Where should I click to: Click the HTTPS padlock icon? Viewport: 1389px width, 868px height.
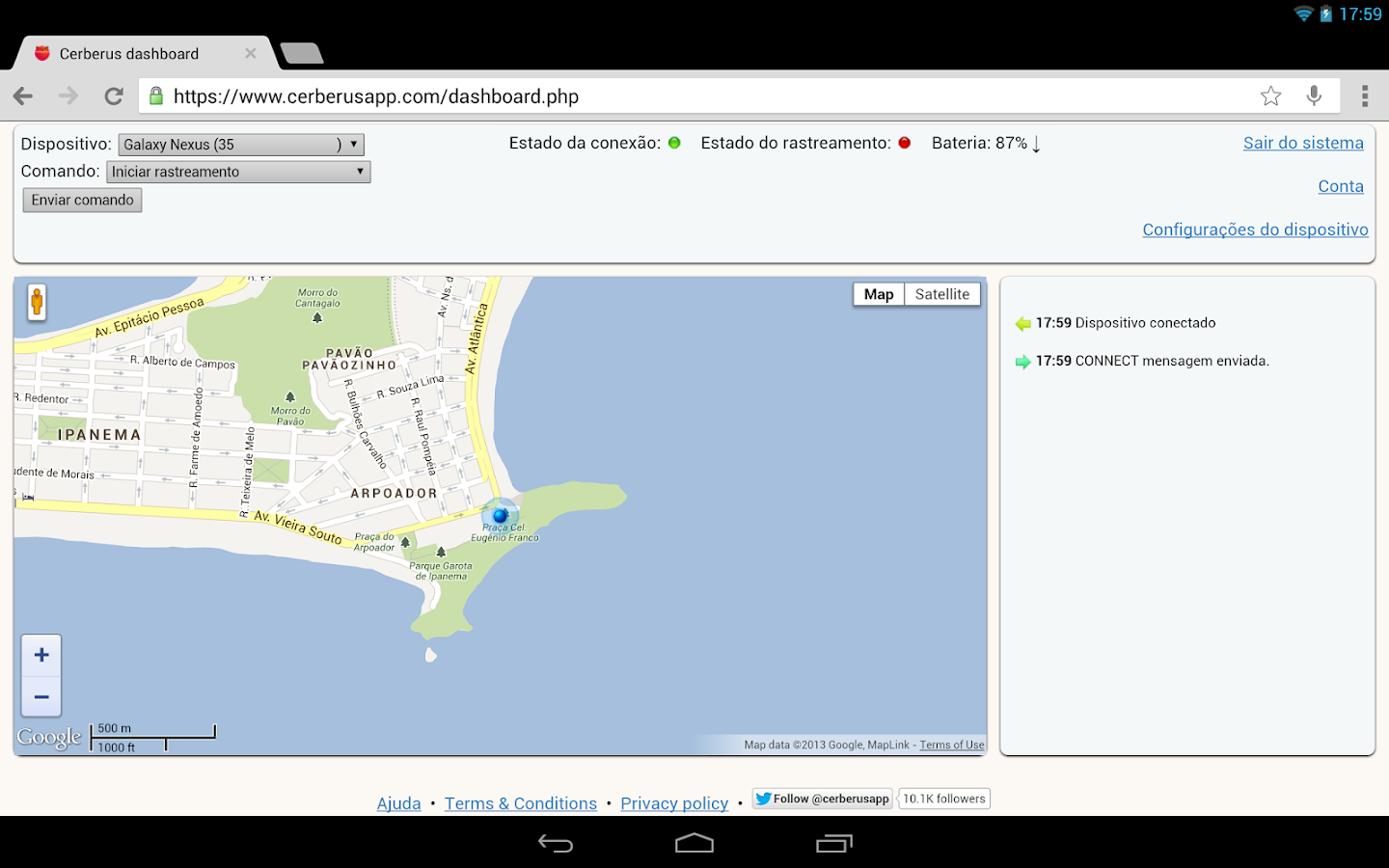tap(155, 95)
